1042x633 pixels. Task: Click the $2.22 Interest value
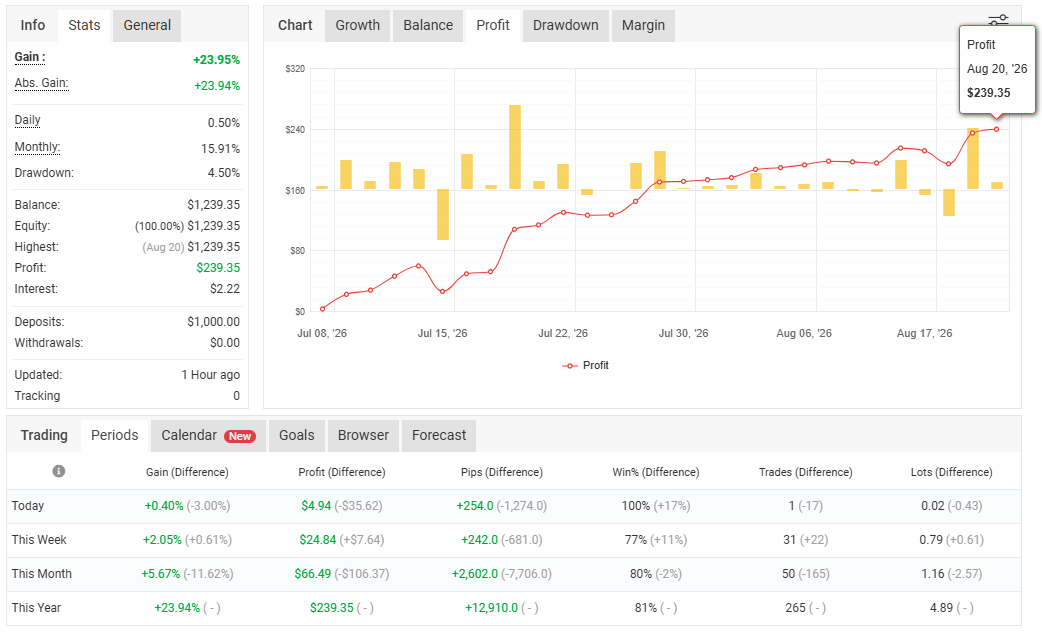click(225, 289)
